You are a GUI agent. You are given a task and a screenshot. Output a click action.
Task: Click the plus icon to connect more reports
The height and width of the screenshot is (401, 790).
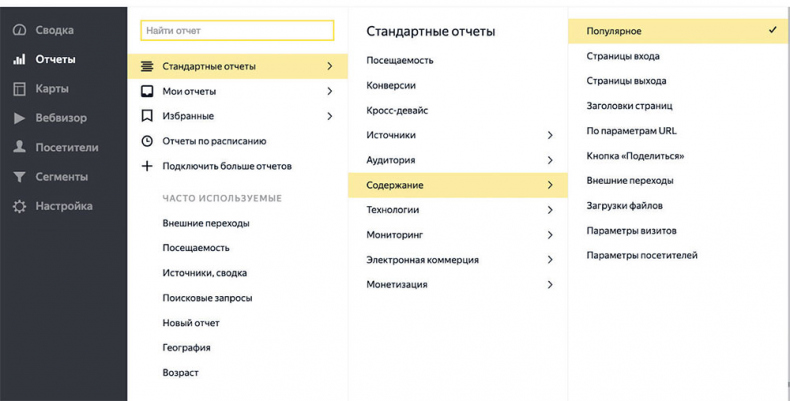pos(147,166)
